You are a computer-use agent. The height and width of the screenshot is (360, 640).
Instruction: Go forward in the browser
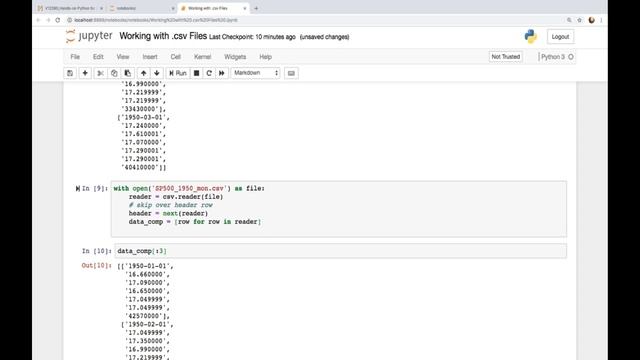pyautogui.click(x=48, y=20)
